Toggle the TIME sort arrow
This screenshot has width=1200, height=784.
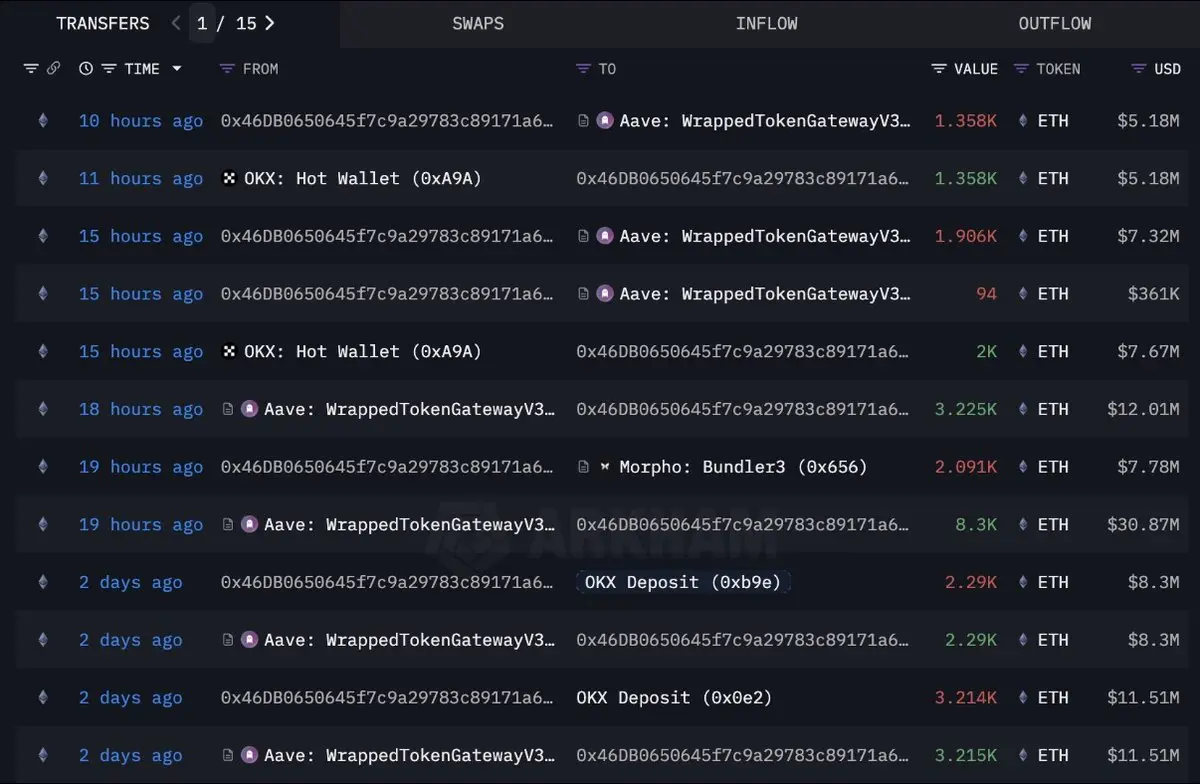click(x=177, y=69)
